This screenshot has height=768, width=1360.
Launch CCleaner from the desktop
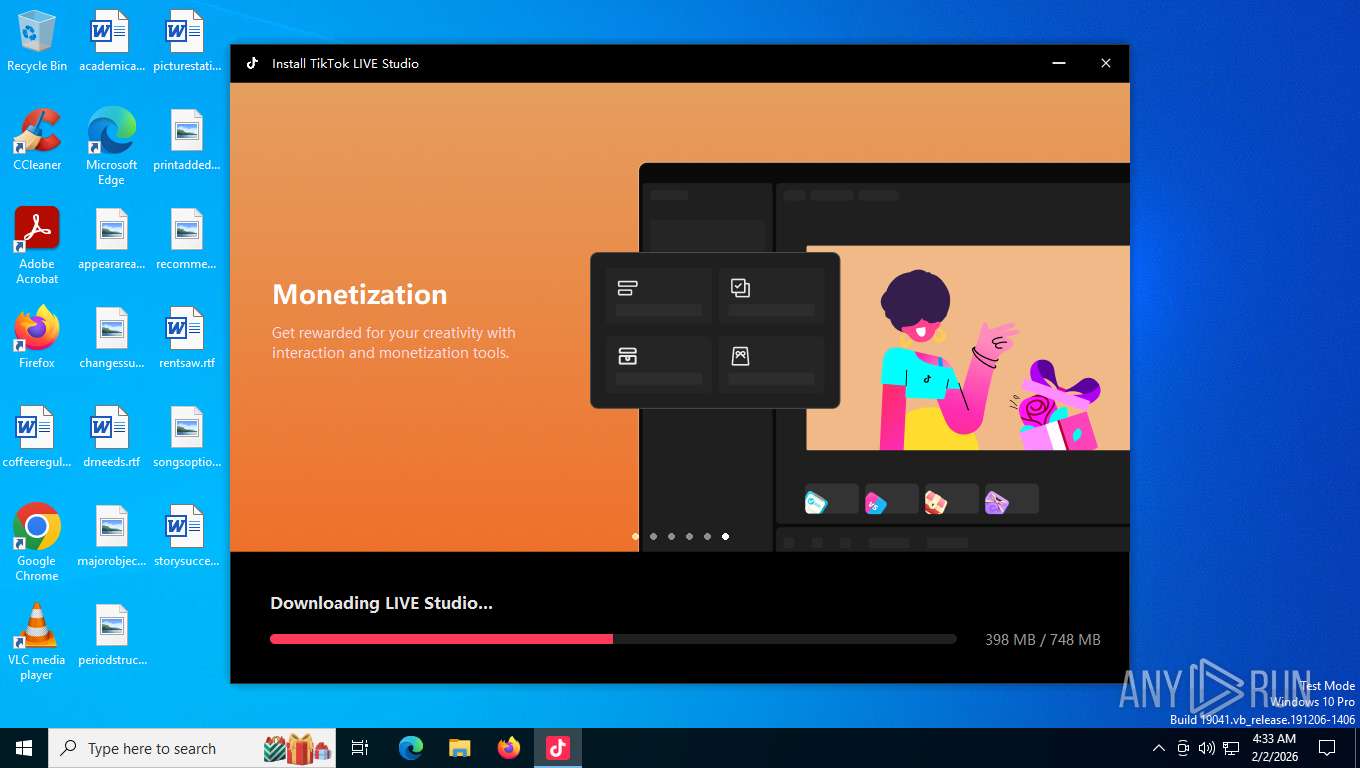pos(37,140)
